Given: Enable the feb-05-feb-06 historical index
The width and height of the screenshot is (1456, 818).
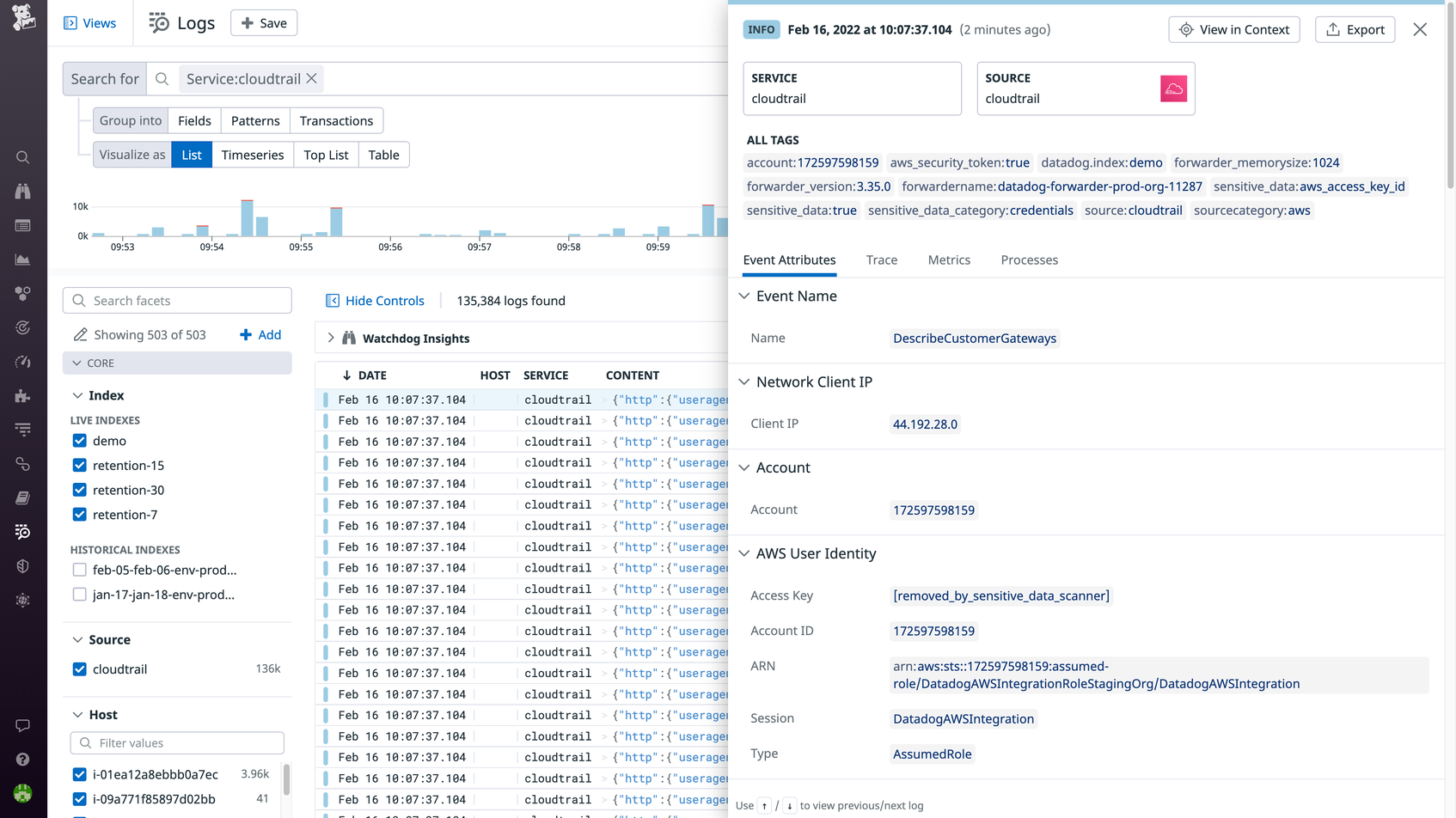Looking at the screenshot, I should click(x=79, y=570).
